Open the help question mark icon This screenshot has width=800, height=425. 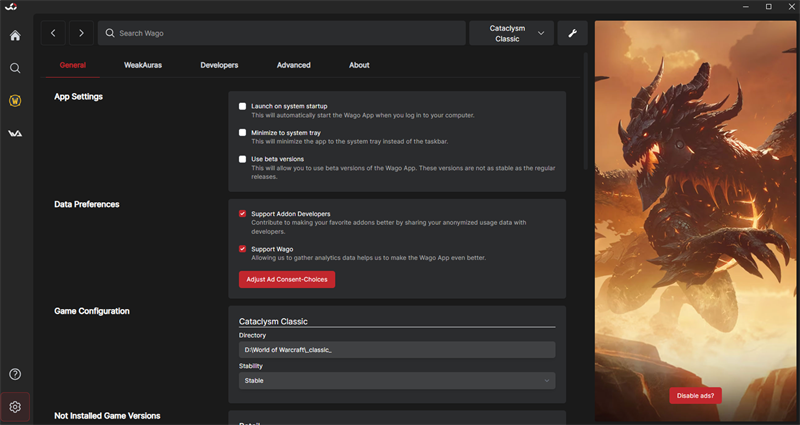click(15, 374)
